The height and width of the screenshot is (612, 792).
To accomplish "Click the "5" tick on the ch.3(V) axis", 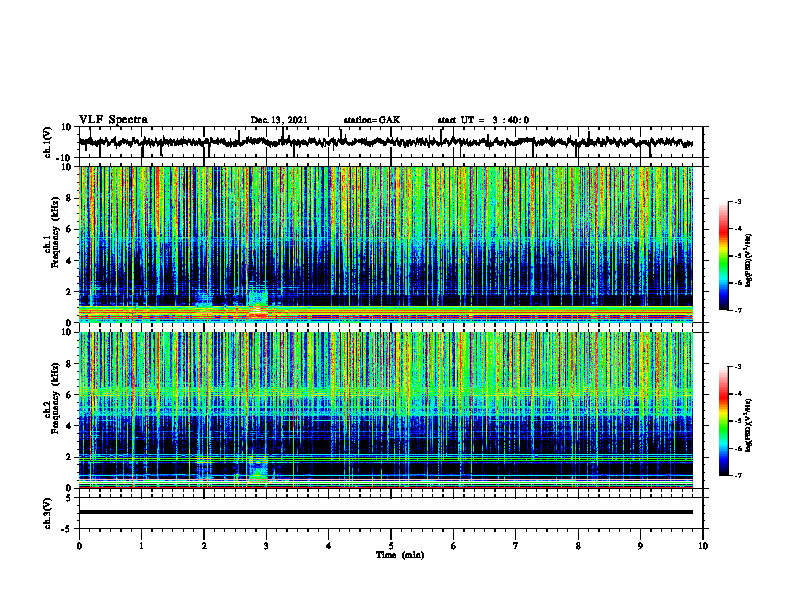I will coord(70,498).
